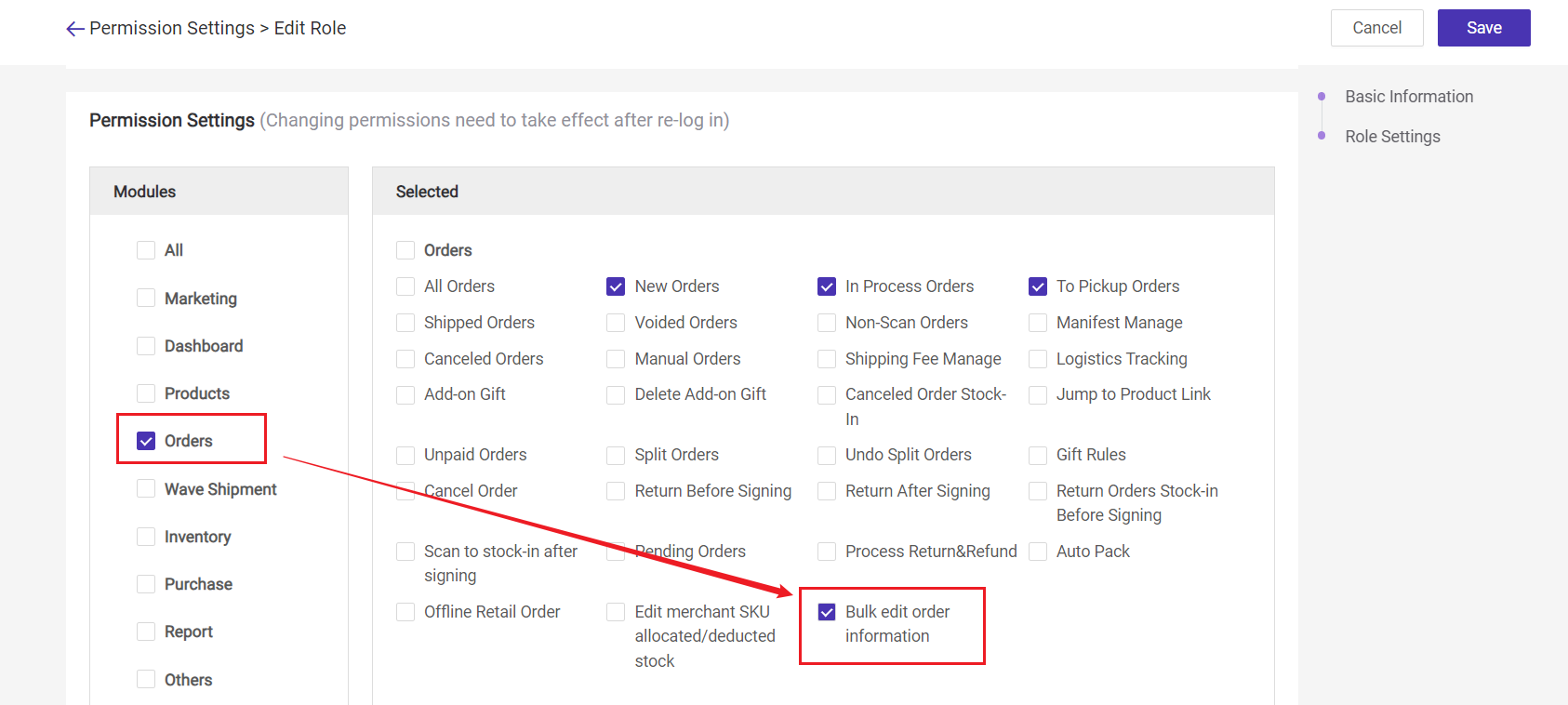The image size is (1568, 705).
Task: Disable the To Pickup Orders permission
Action: (1038, 286)
